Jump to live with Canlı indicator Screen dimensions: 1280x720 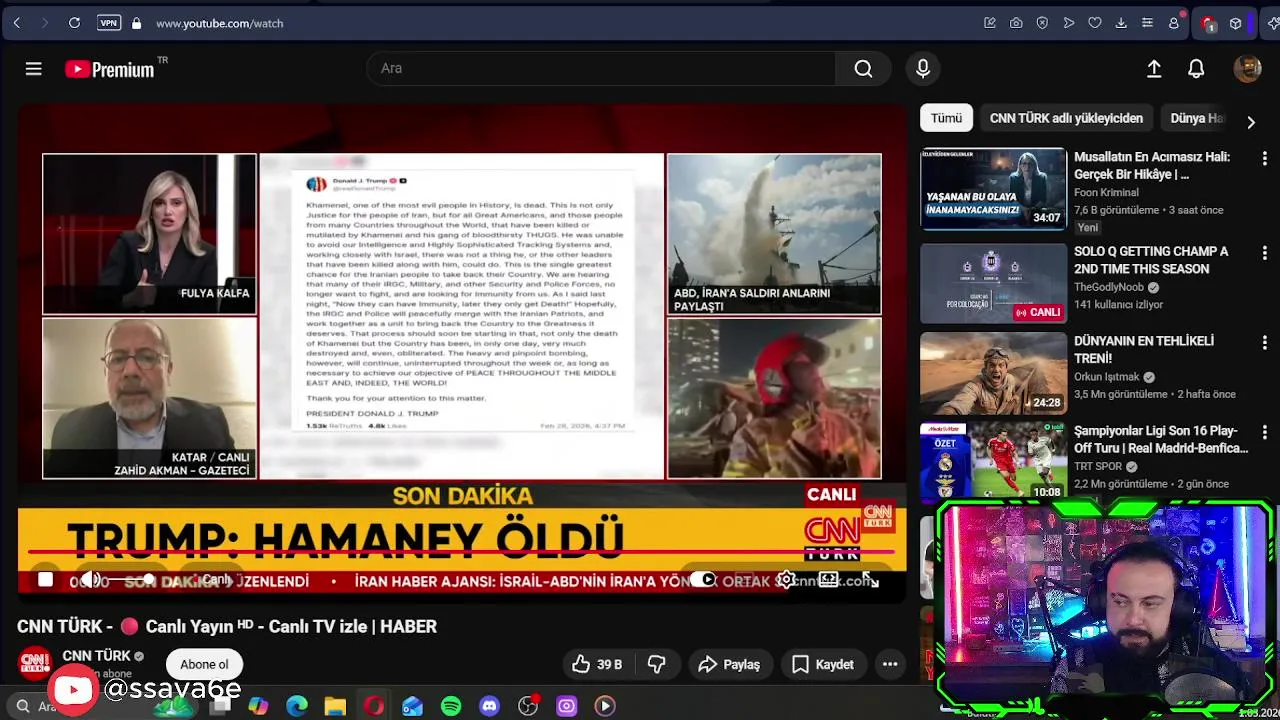(x=214, y=580)
